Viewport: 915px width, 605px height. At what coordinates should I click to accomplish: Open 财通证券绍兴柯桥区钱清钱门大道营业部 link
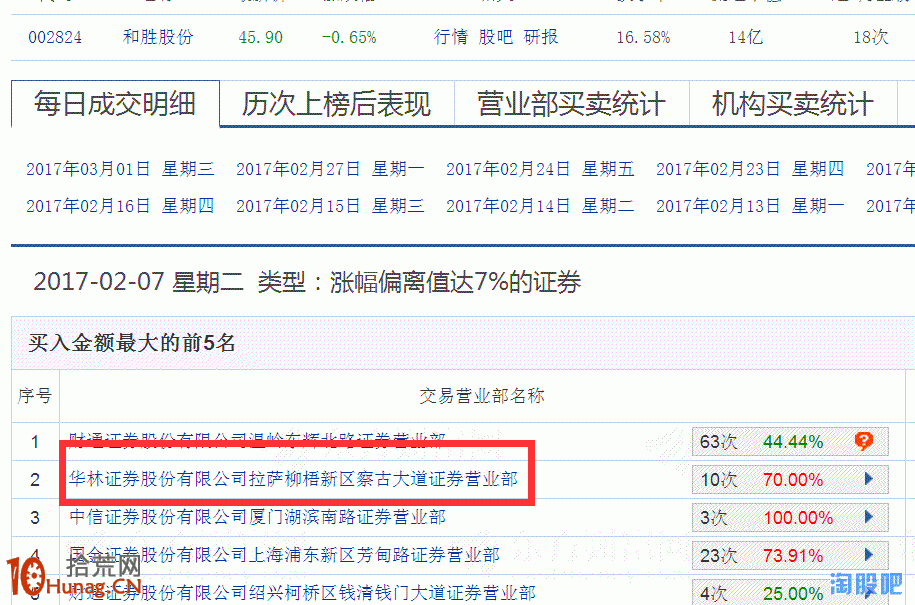302,593
